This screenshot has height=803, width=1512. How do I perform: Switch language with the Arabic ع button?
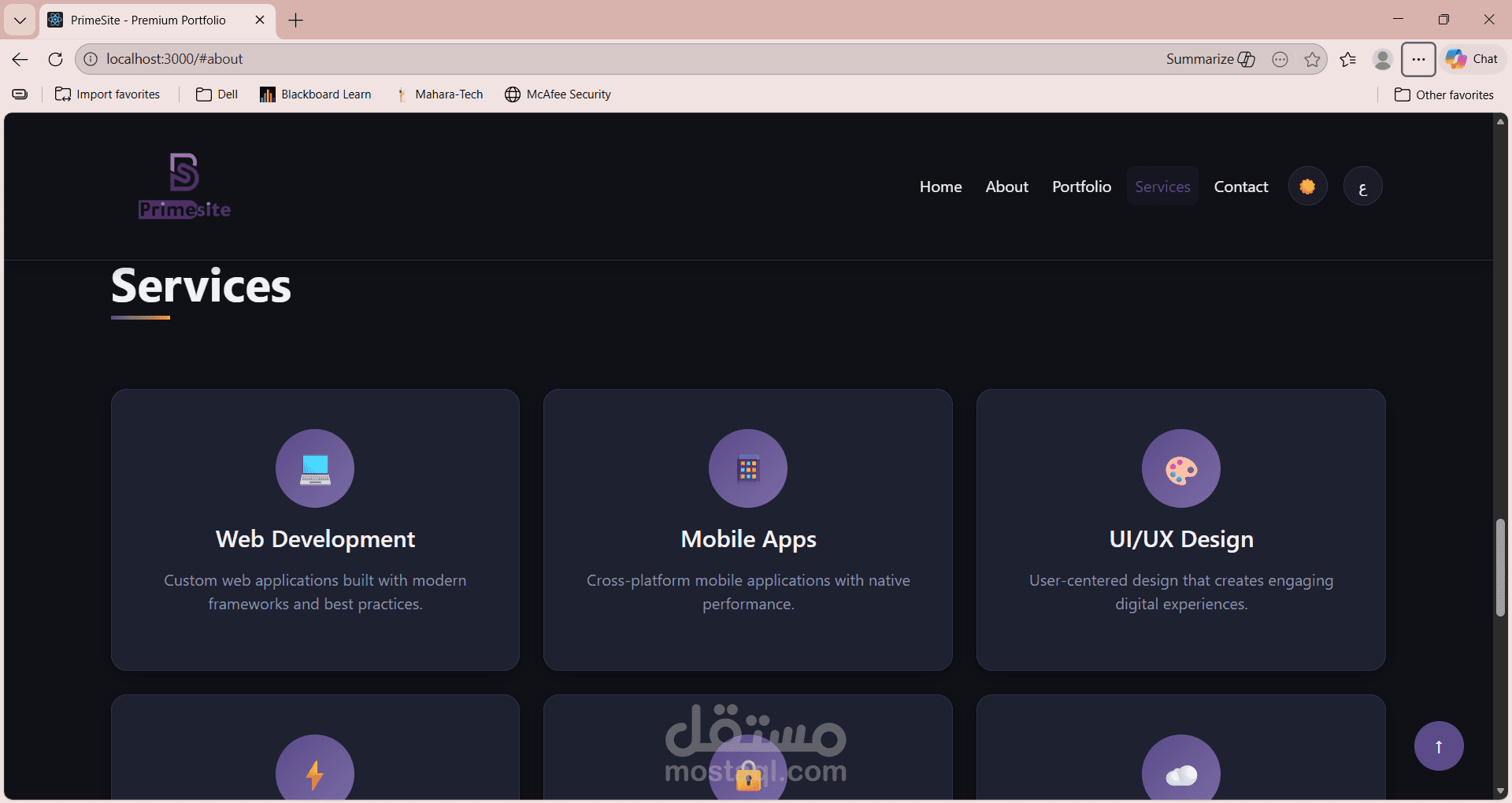tap(1362, 187)
